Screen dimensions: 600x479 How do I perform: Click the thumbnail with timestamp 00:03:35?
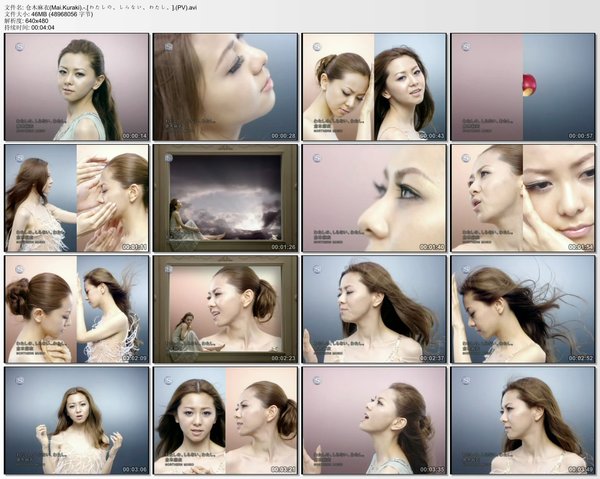[x=374, y=420]
